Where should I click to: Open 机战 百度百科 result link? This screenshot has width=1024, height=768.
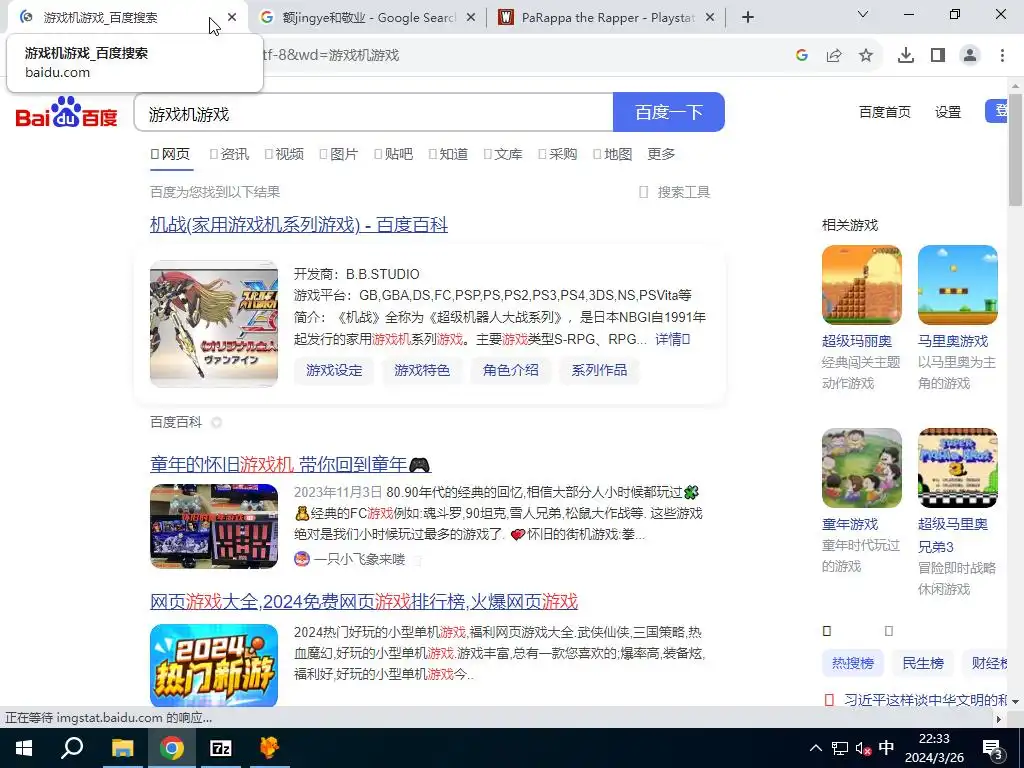[299, 225]
